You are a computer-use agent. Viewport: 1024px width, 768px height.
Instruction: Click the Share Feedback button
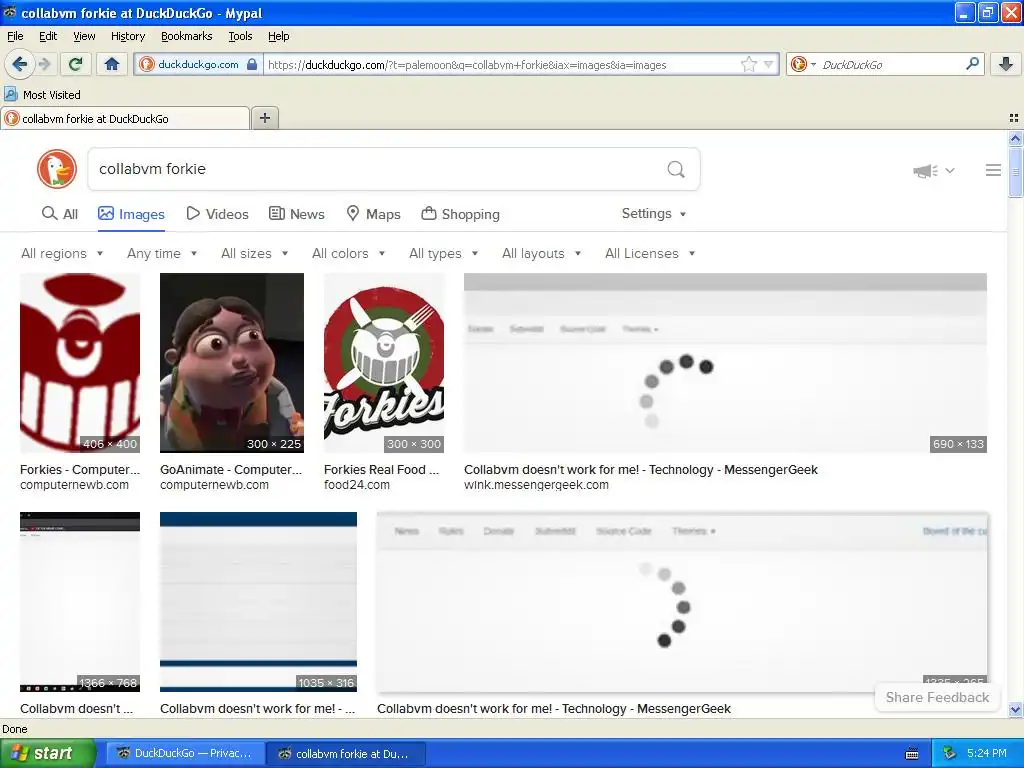pyautogui.click(x=937, y=697)
